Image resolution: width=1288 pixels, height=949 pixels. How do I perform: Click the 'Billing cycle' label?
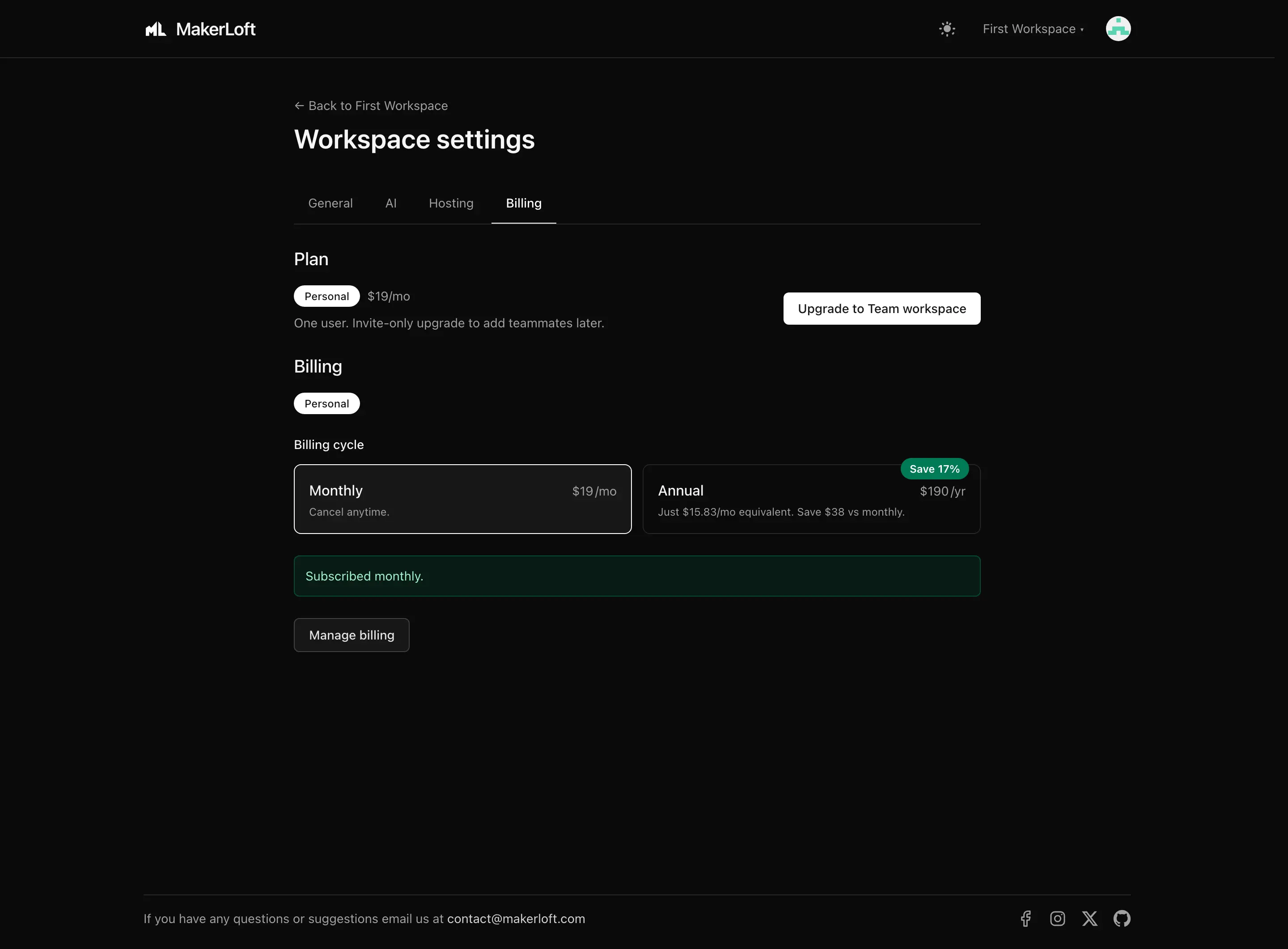click(329, 445)
